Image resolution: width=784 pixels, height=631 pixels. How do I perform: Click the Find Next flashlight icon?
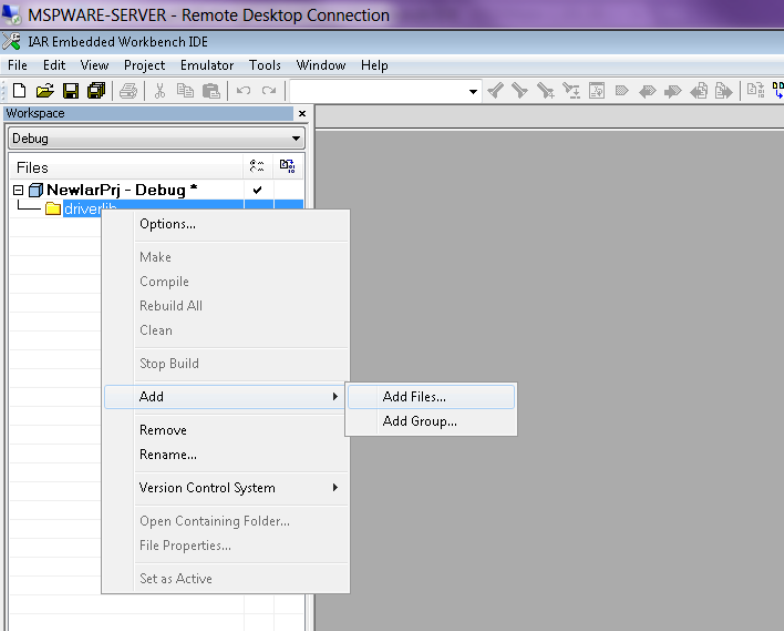[x=520, y=90]
